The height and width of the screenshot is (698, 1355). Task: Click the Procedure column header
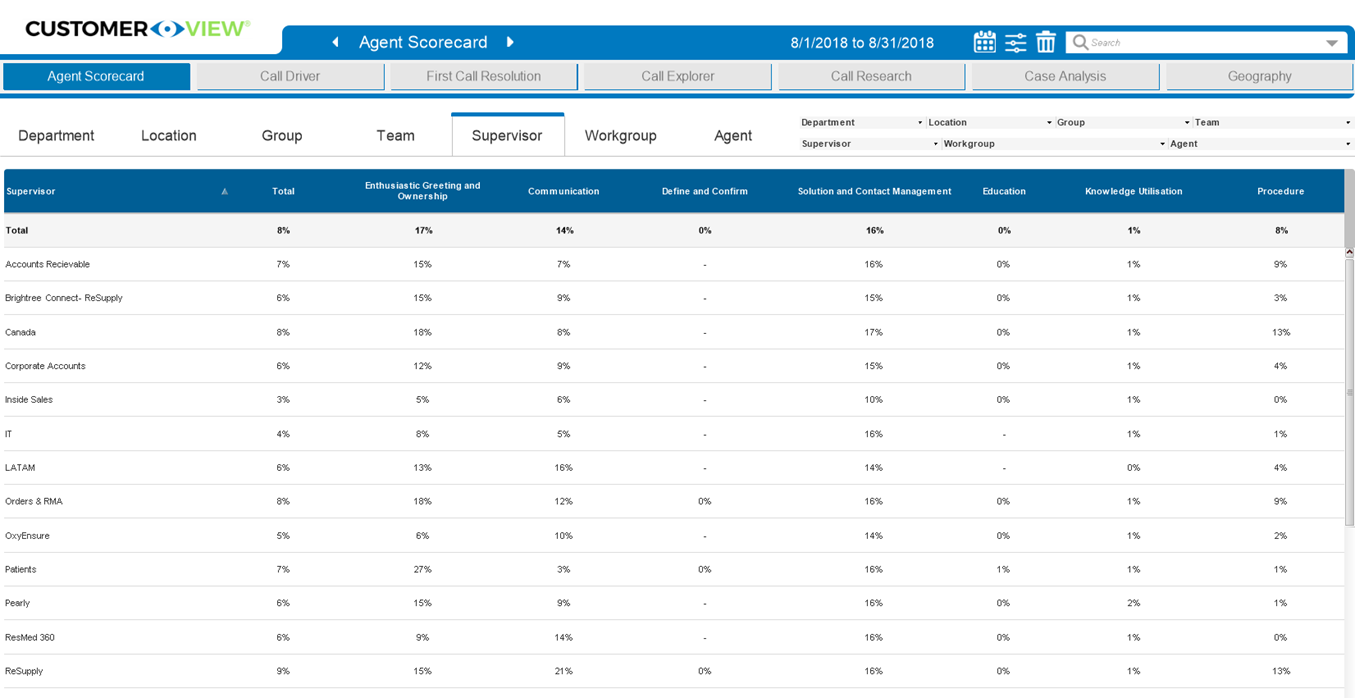tap(1281, 191)
